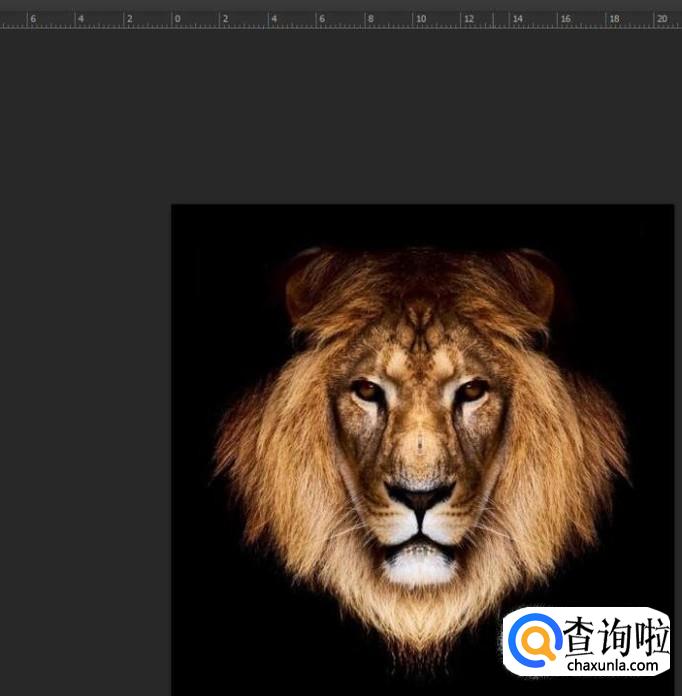Click the lion's forehead between the ears
Viewport: 682px width, 696px height.
(420, 320)
